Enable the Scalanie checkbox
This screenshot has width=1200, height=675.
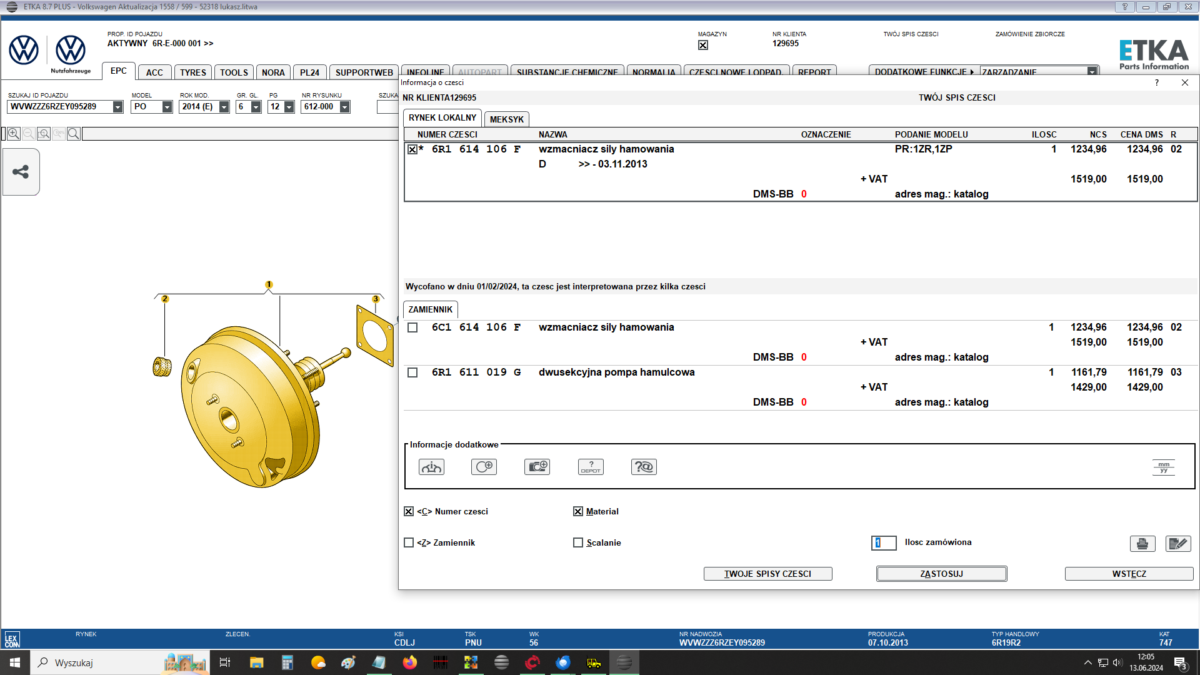click(578, 543)
